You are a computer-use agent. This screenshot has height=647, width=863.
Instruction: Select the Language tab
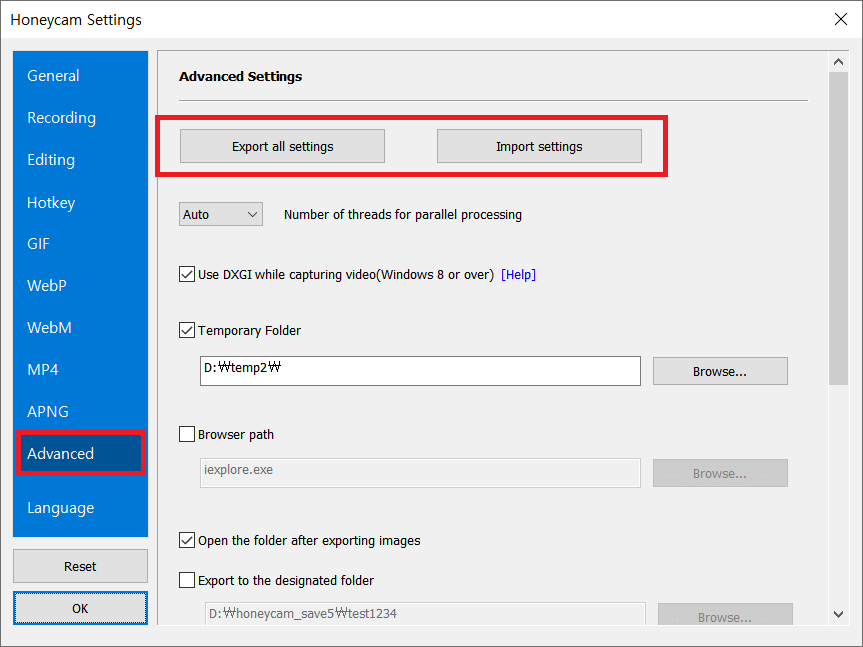coord(61,508)
